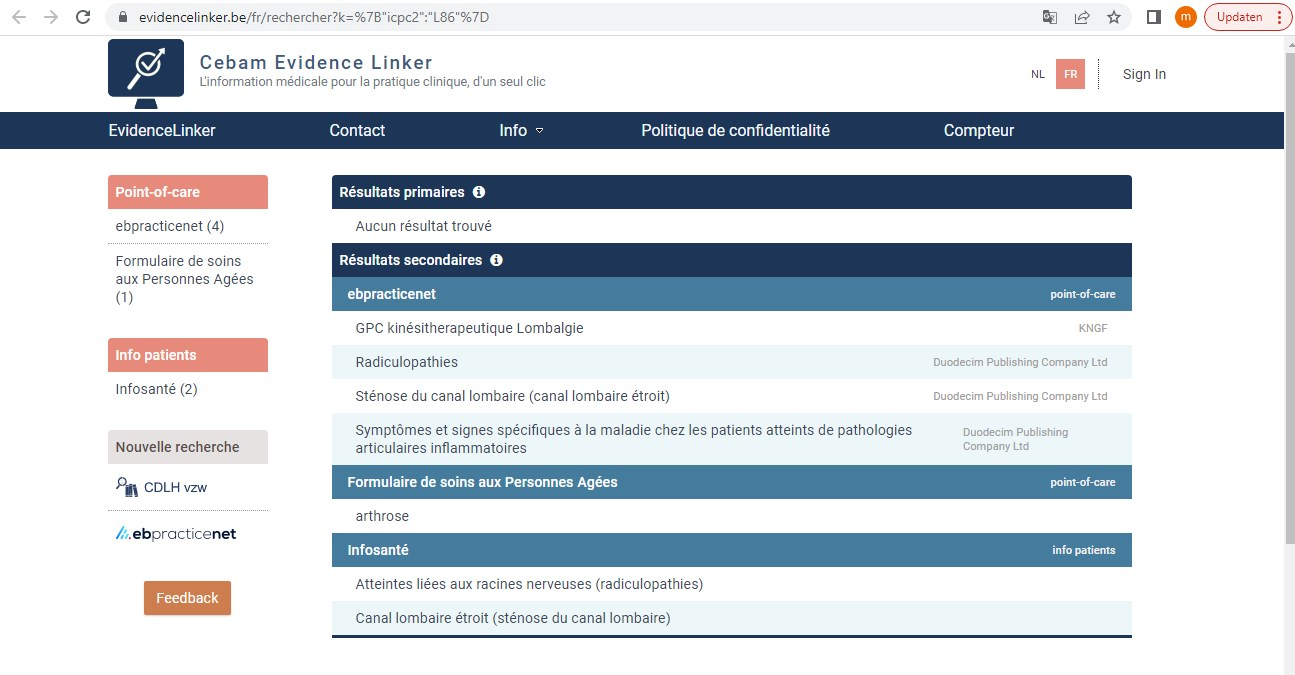Image resolution: width=1295 pixels, height=675 pixels.
Task: Filter by ebpracticenet (4)
Action: click(x=170, y=226)
